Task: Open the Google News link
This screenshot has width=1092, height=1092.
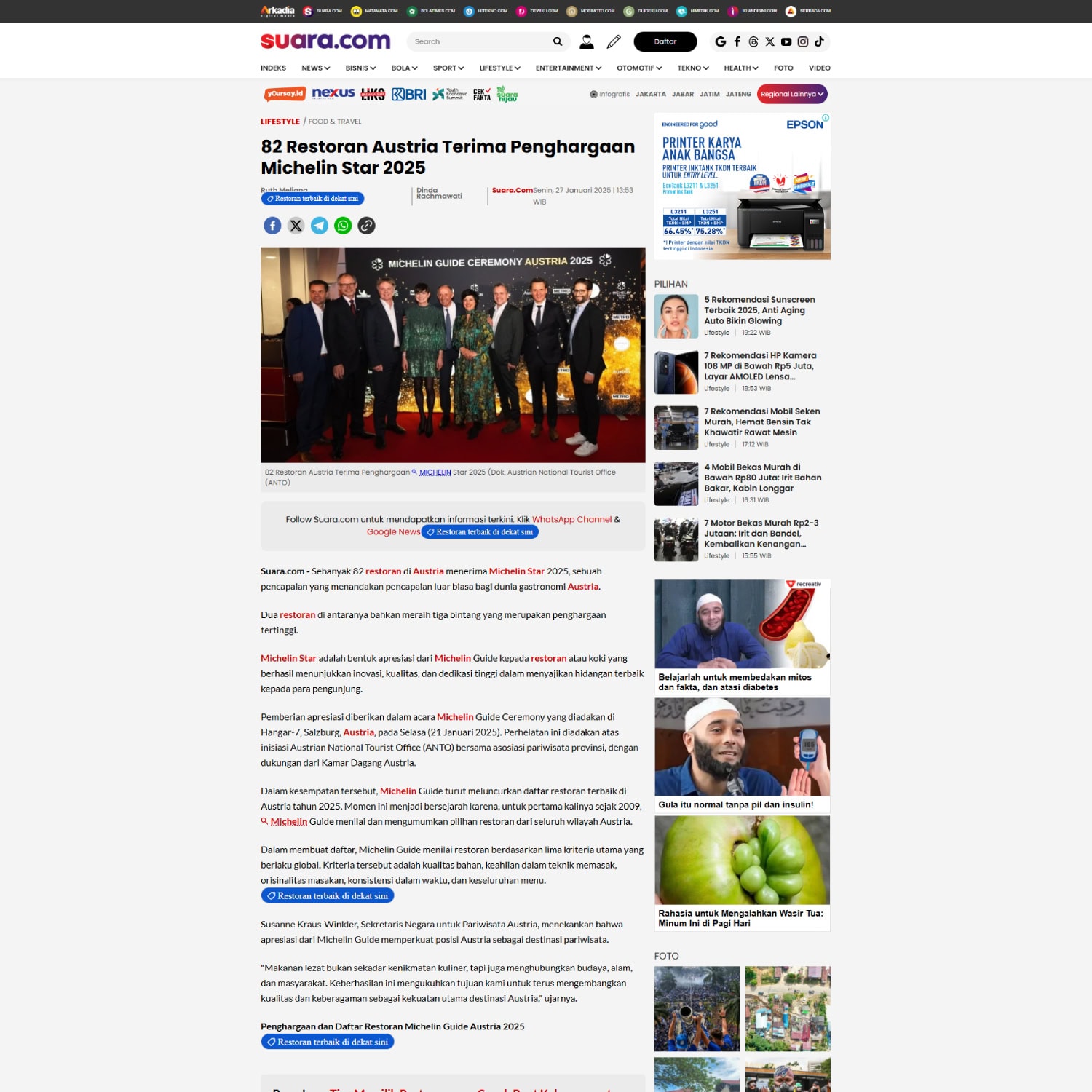Action: [393, 531]
